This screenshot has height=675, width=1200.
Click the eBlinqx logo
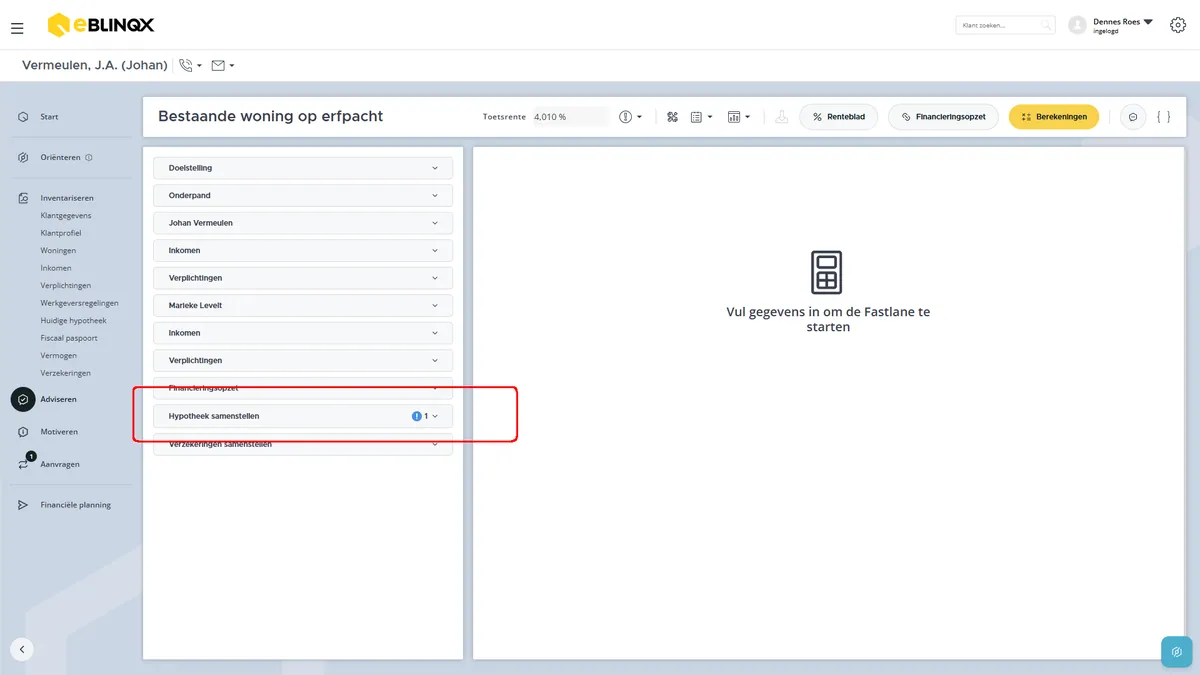[101, 25]
